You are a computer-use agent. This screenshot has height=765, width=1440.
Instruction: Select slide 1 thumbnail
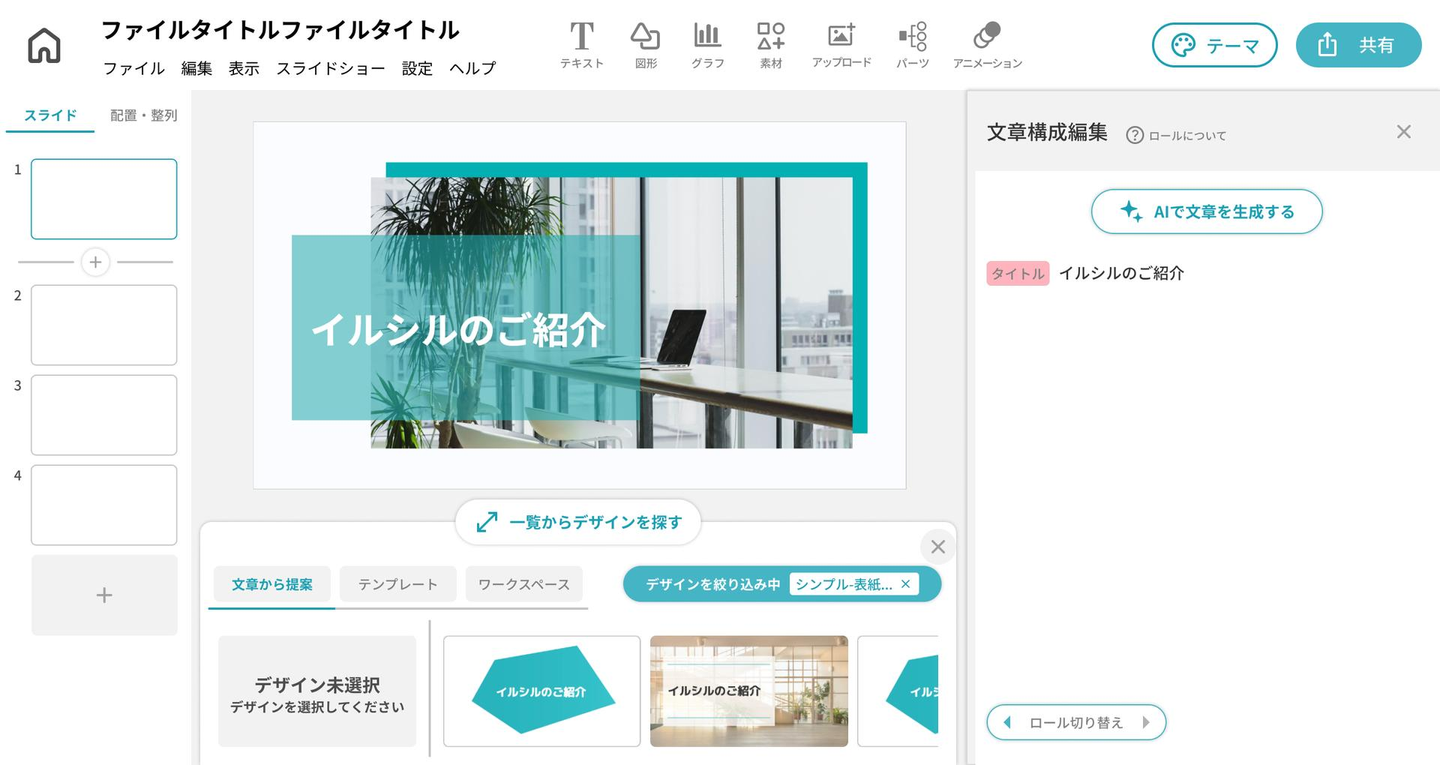(x=104, y=199)
